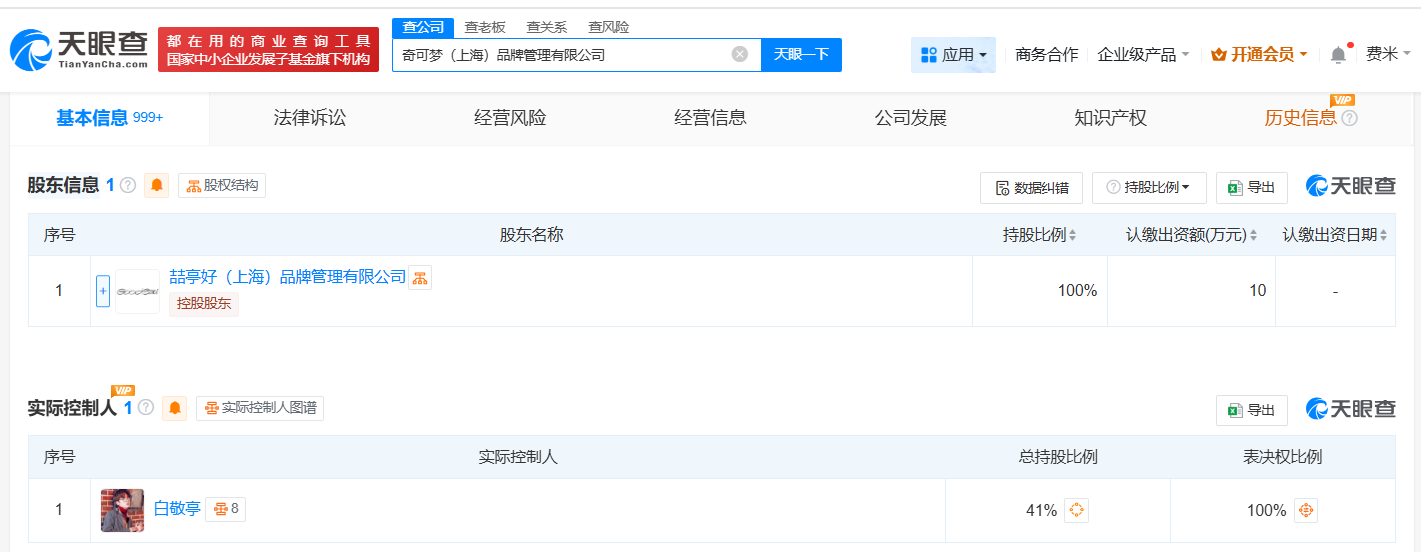Open the 应用 apps dropdown
The width and height of the screenshot is (1421, 552).
(953, 54)
